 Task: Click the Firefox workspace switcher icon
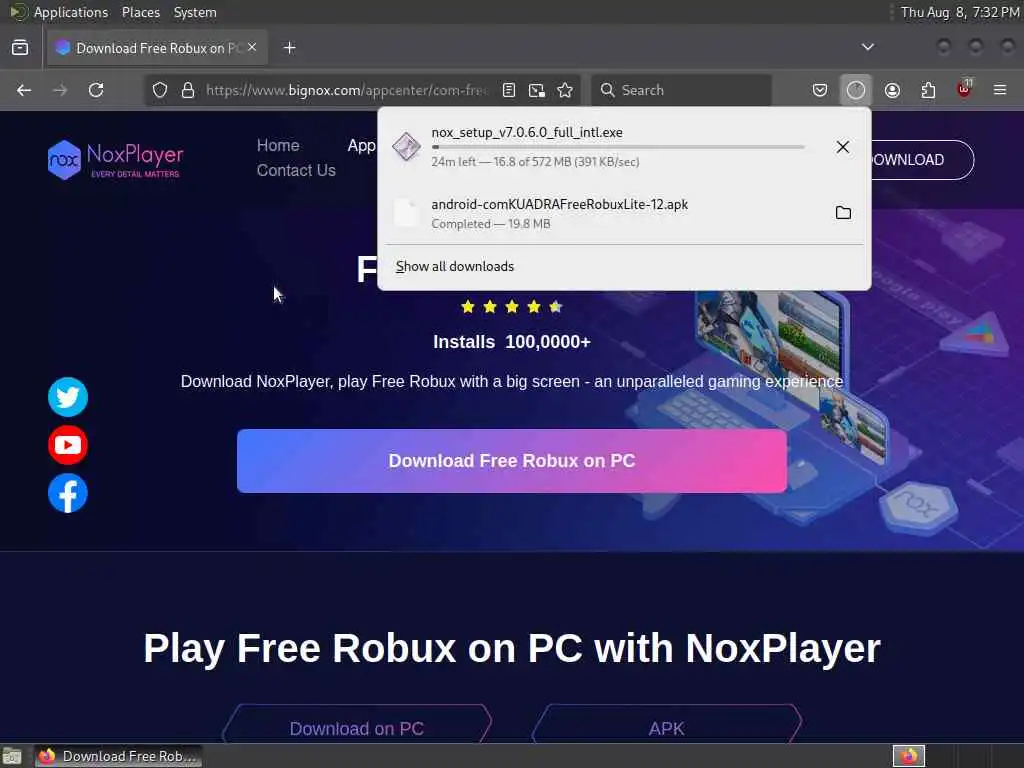(909, 756)
